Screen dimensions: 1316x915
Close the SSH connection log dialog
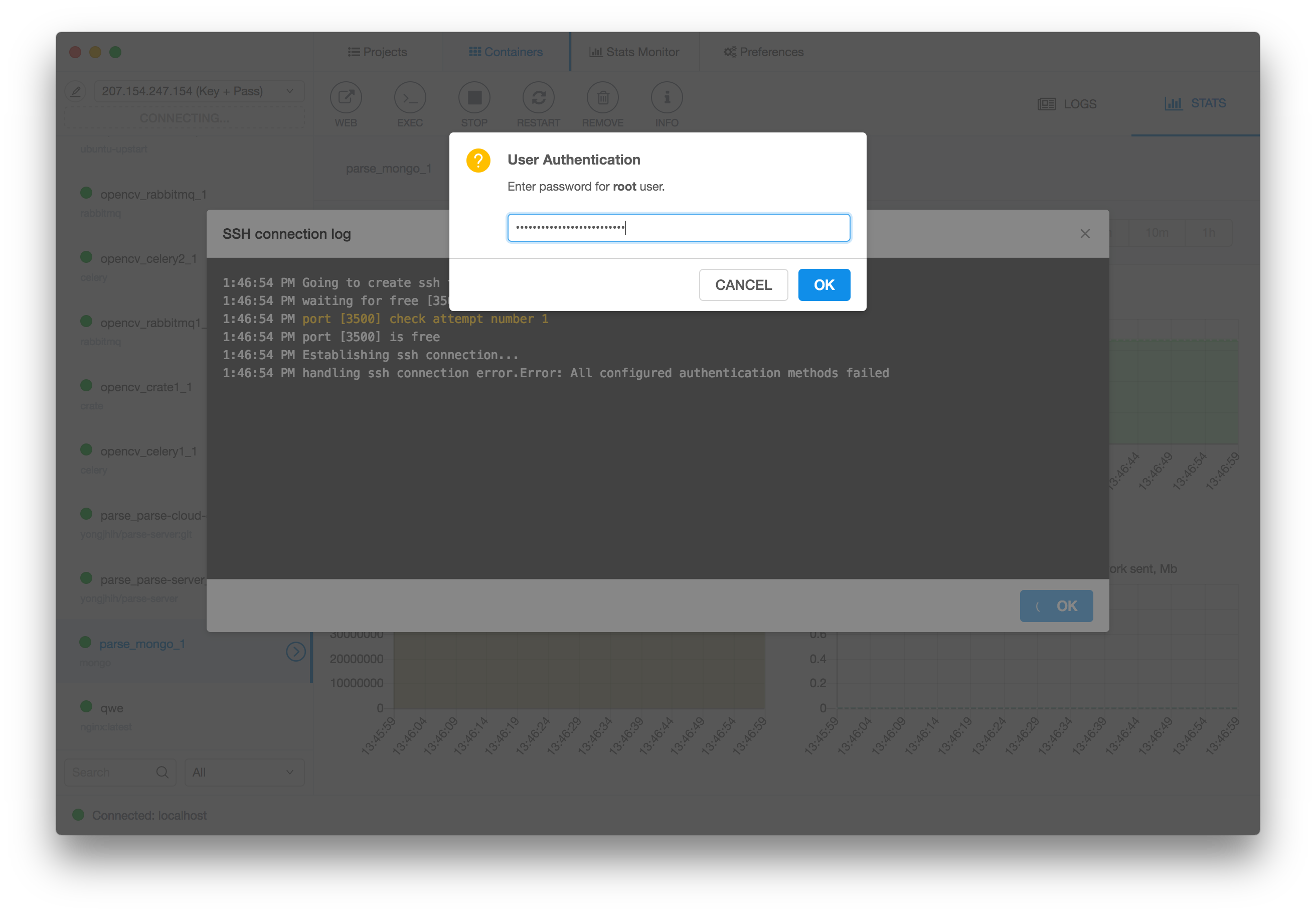1084,234
